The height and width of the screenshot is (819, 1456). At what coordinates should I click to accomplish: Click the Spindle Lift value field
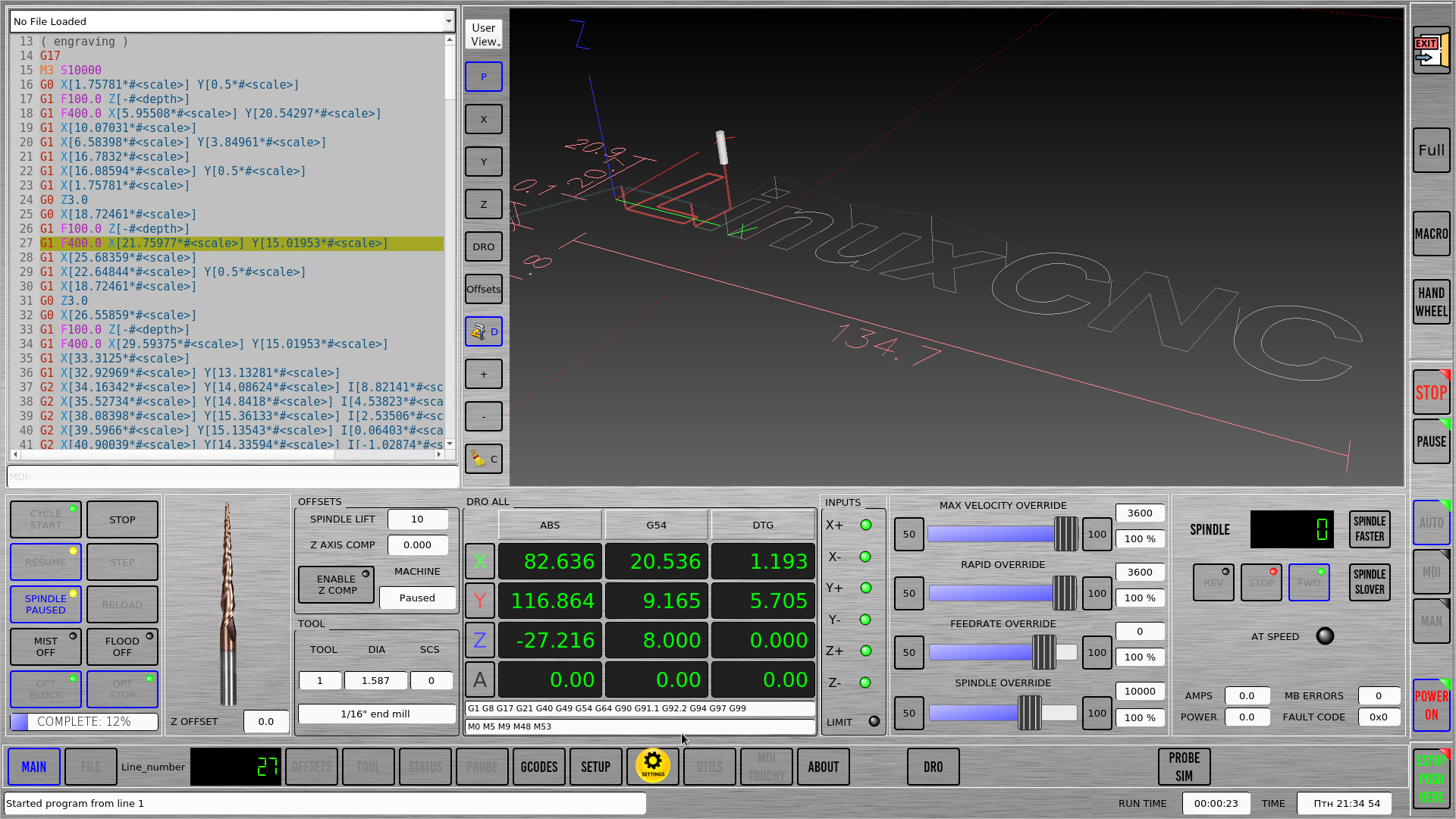click(x=417, y=519)
